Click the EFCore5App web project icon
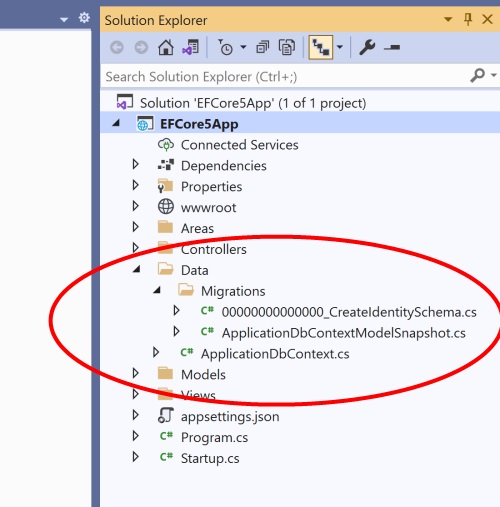The image size is (500, 507). click(x=145, y=124)
